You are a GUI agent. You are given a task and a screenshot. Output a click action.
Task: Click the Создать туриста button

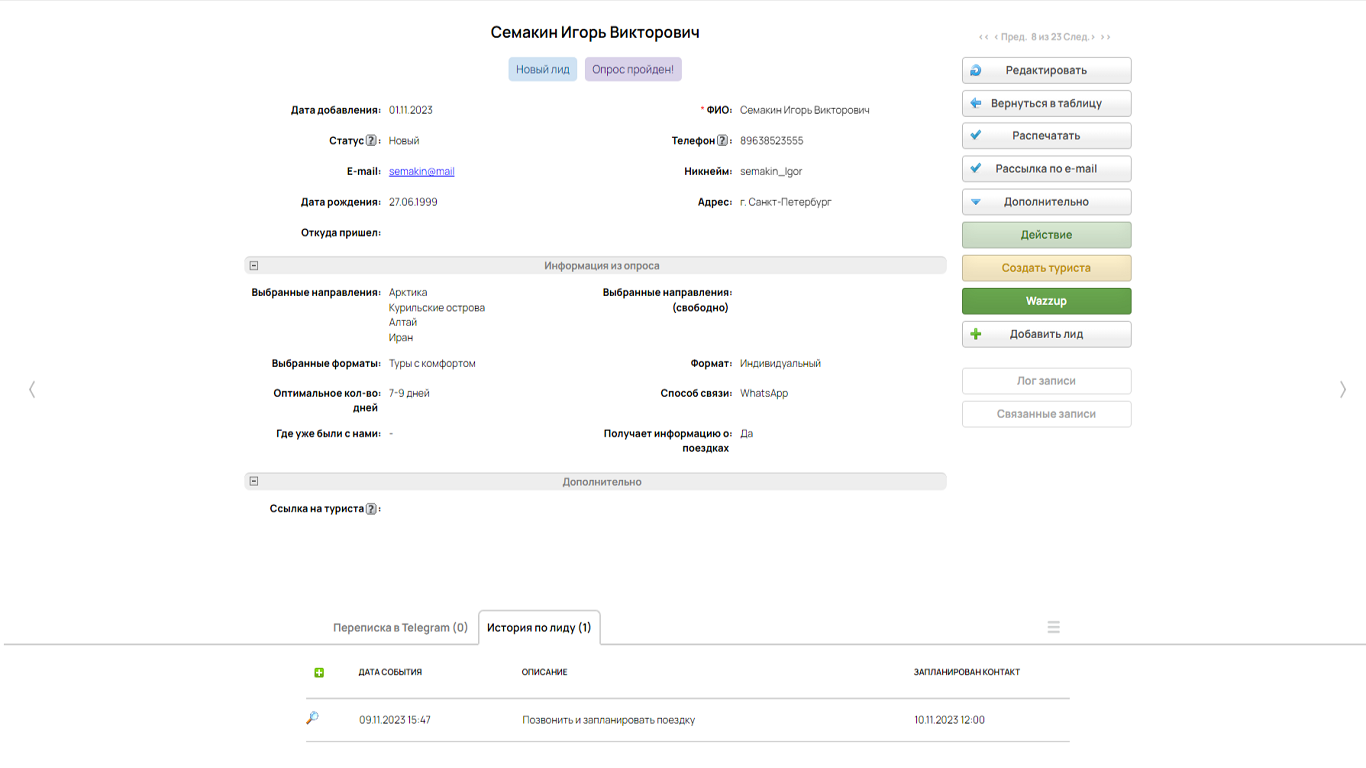pos(1046,268)
